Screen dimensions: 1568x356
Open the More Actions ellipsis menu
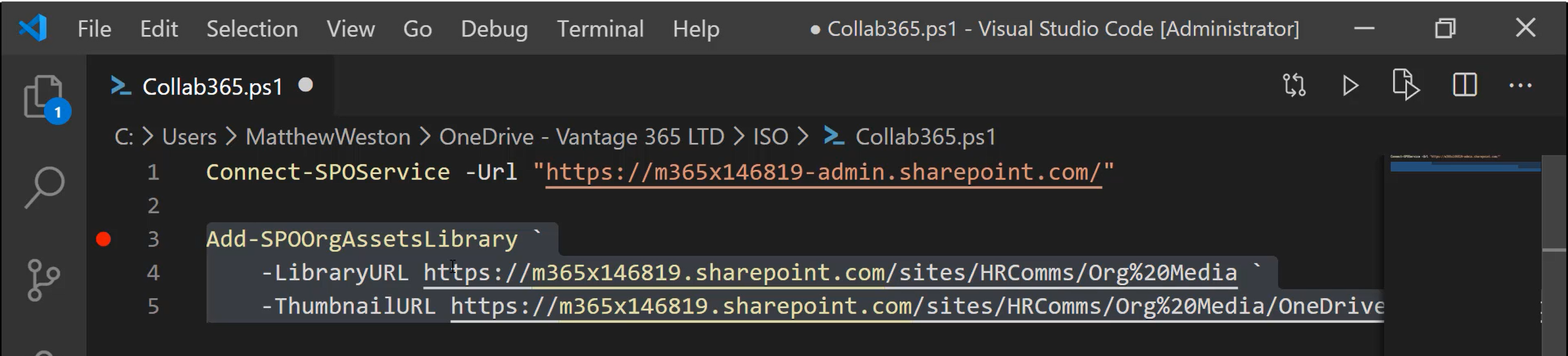[x=1520, y=86]
